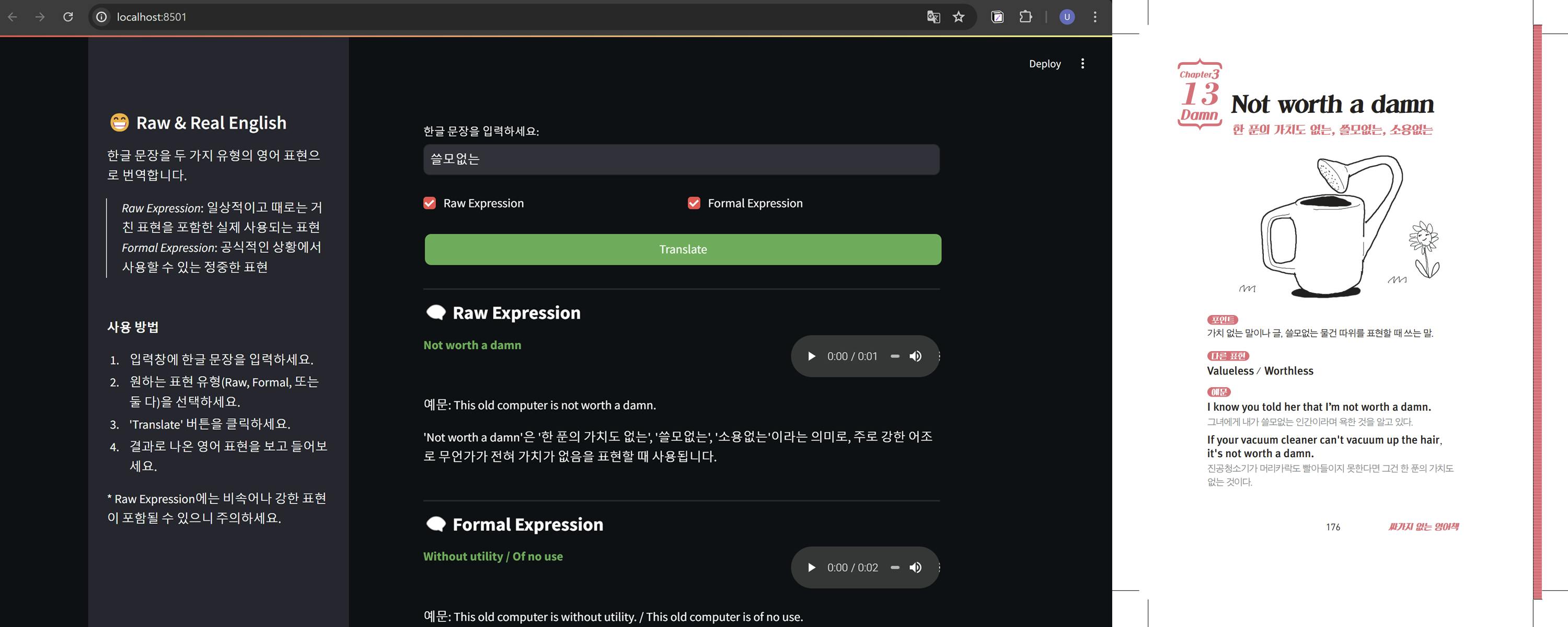Reload the localhost page
The width and height of the screenshot is (1568, 627).
pos(68,17)
